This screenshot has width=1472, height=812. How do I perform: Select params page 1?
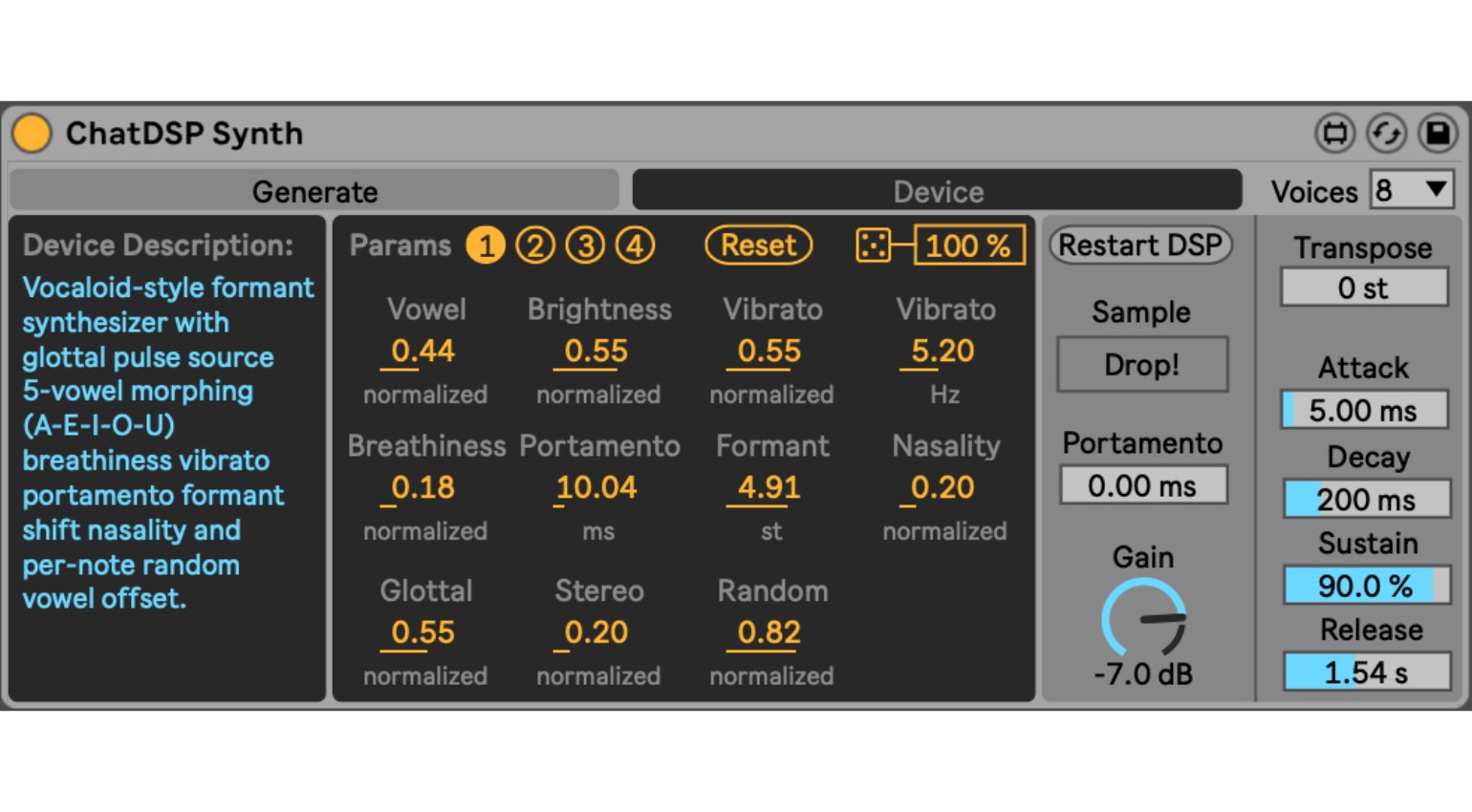486,246
